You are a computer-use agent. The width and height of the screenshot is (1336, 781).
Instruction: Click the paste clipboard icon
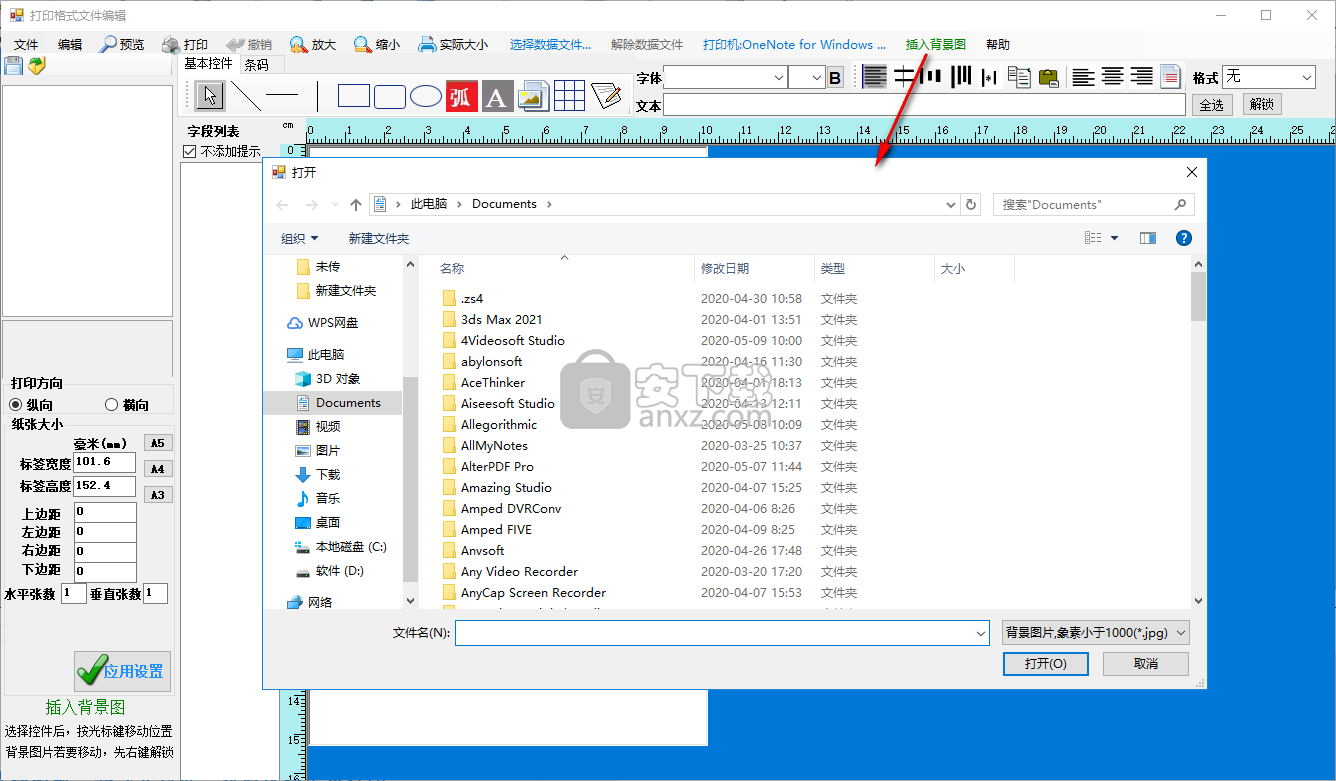(x=1048, y=77)
